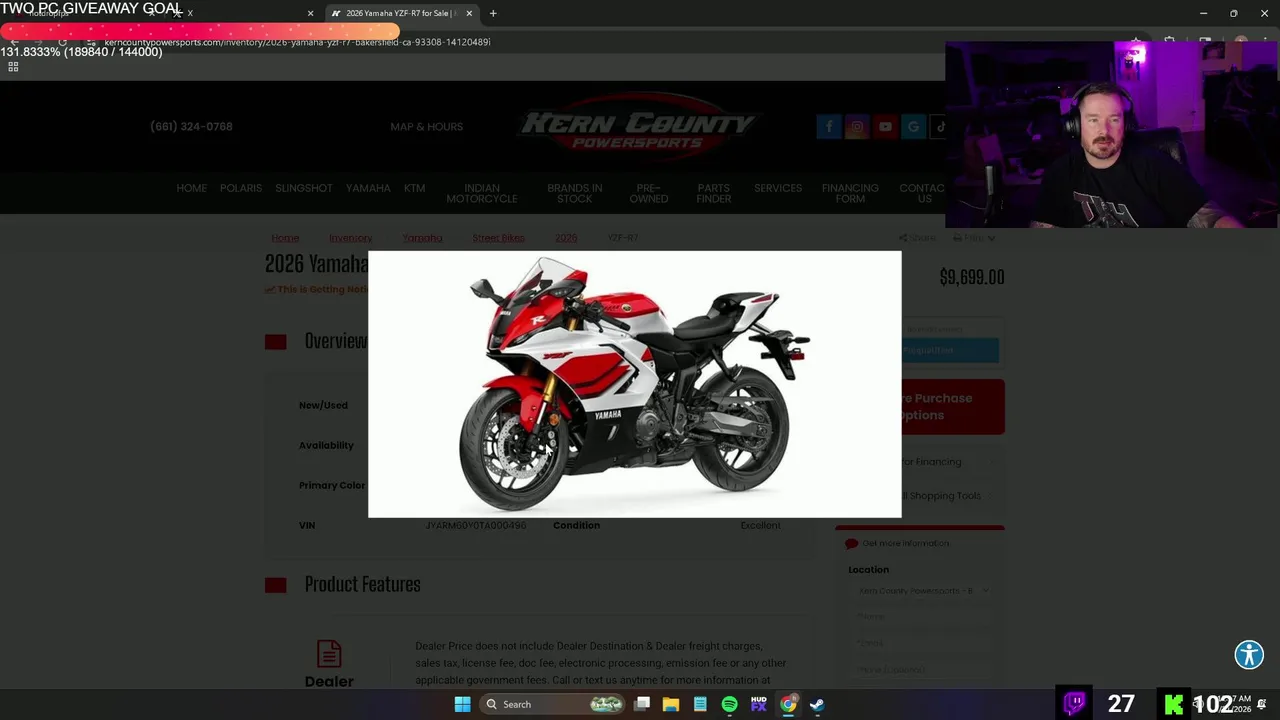Open the INDIAN MOTORCYCLE menu item
Image resolution: width=1280 pixels, height=720 pixels.
coord(482,193)
